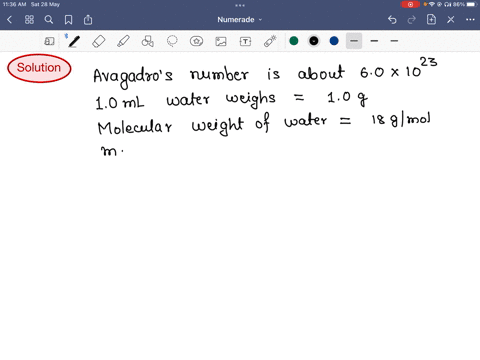Tap the handwritten word 'Avagadro's'

pos(133,77)
